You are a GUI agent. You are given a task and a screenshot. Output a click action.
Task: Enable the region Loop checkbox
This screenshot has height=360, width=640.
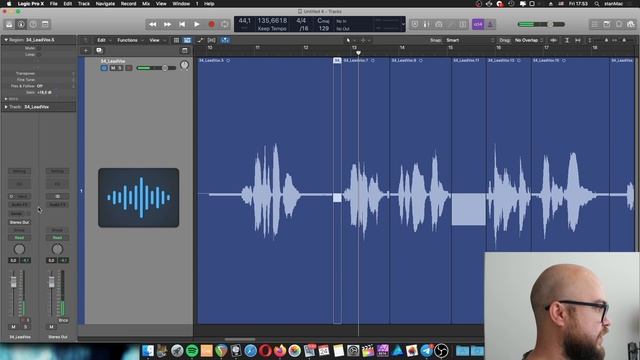39,55
